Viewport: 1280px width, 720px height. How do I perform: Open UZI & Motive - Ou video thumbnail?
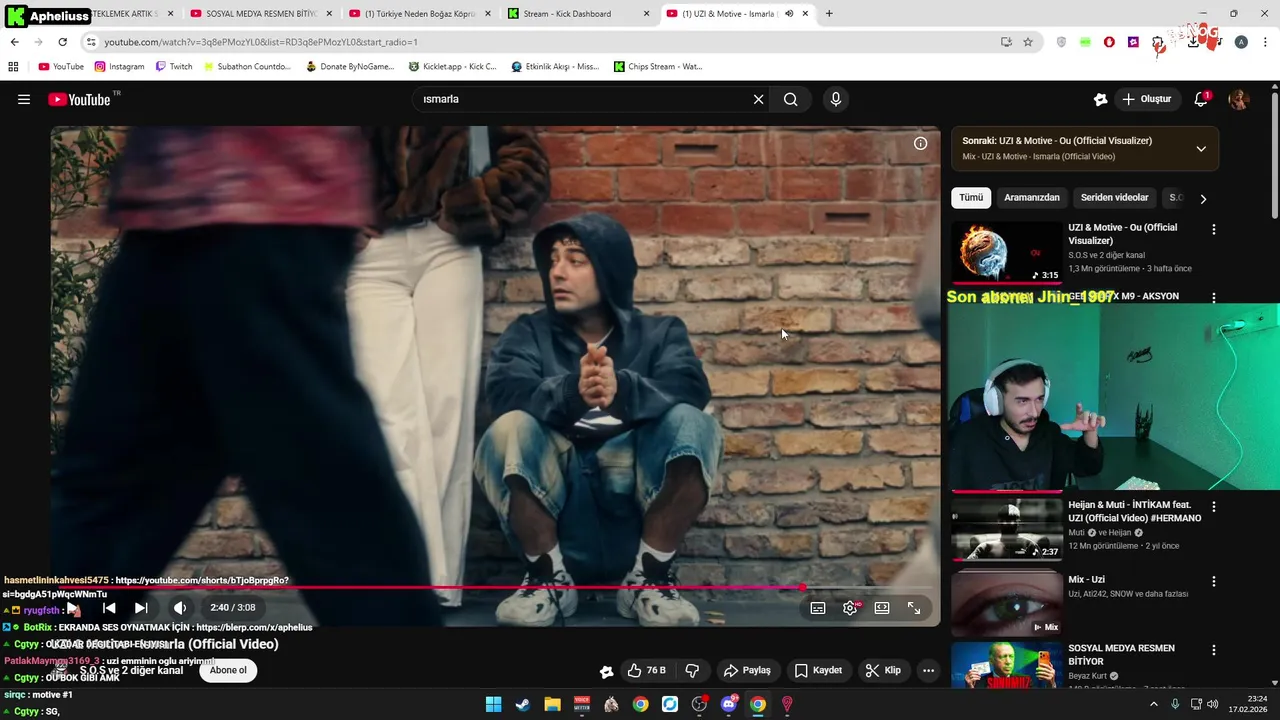coord(1006,253)
